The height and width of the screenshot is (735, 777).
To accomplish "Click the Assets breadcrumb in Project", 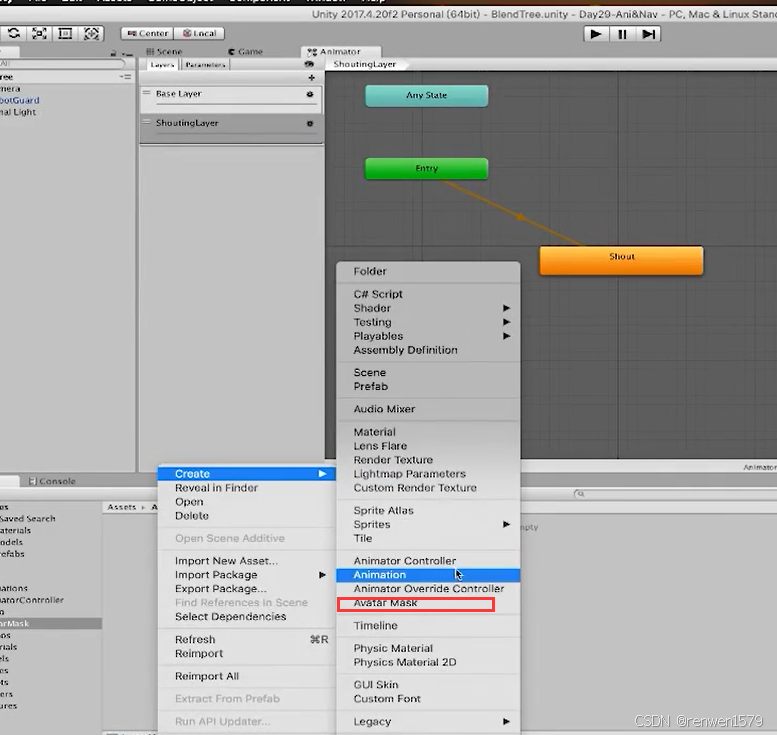I will tap(121, 507).
